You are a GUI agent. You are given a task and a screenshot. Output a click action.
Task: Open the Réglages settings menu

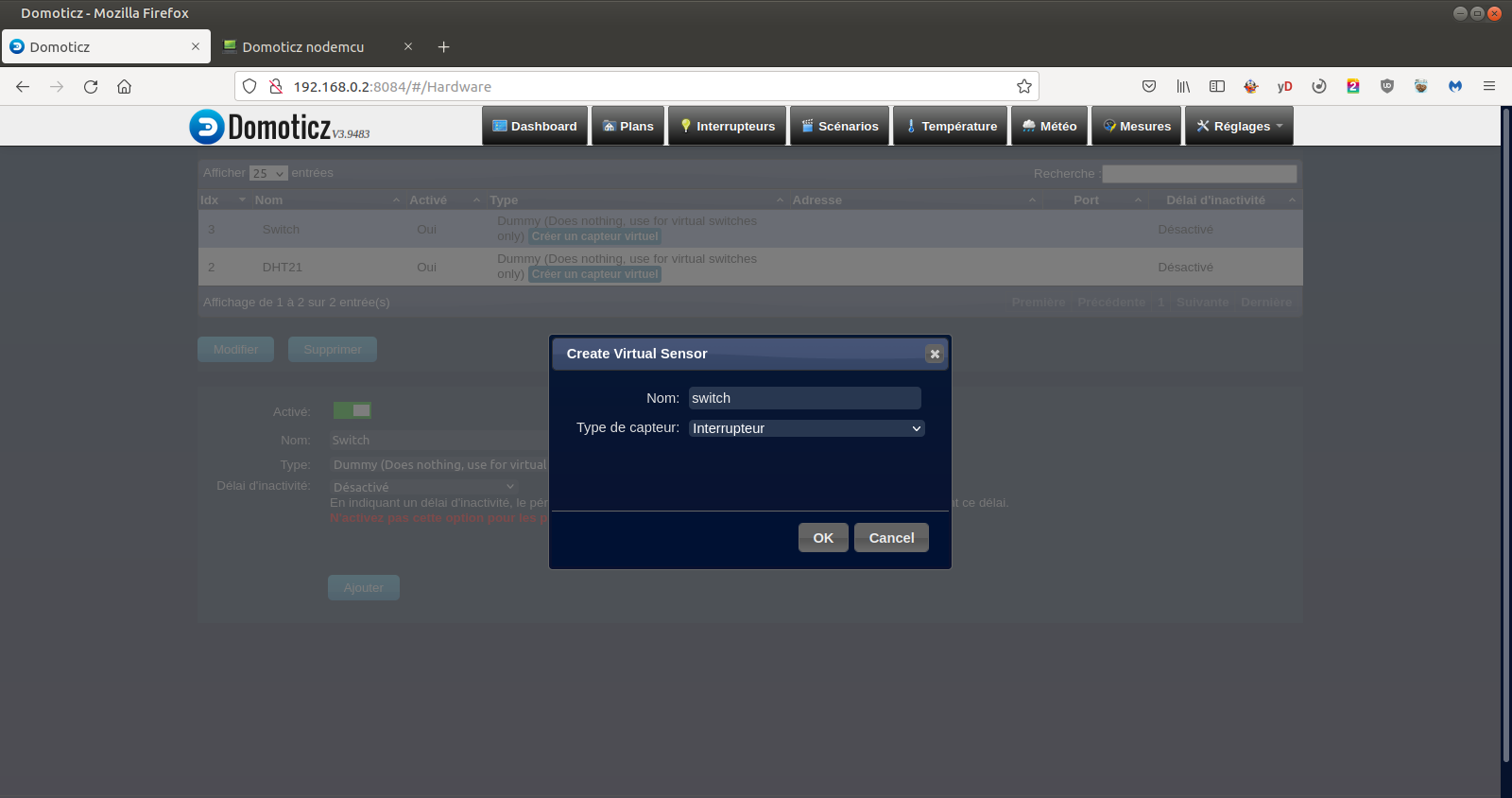pos(1239,127)
